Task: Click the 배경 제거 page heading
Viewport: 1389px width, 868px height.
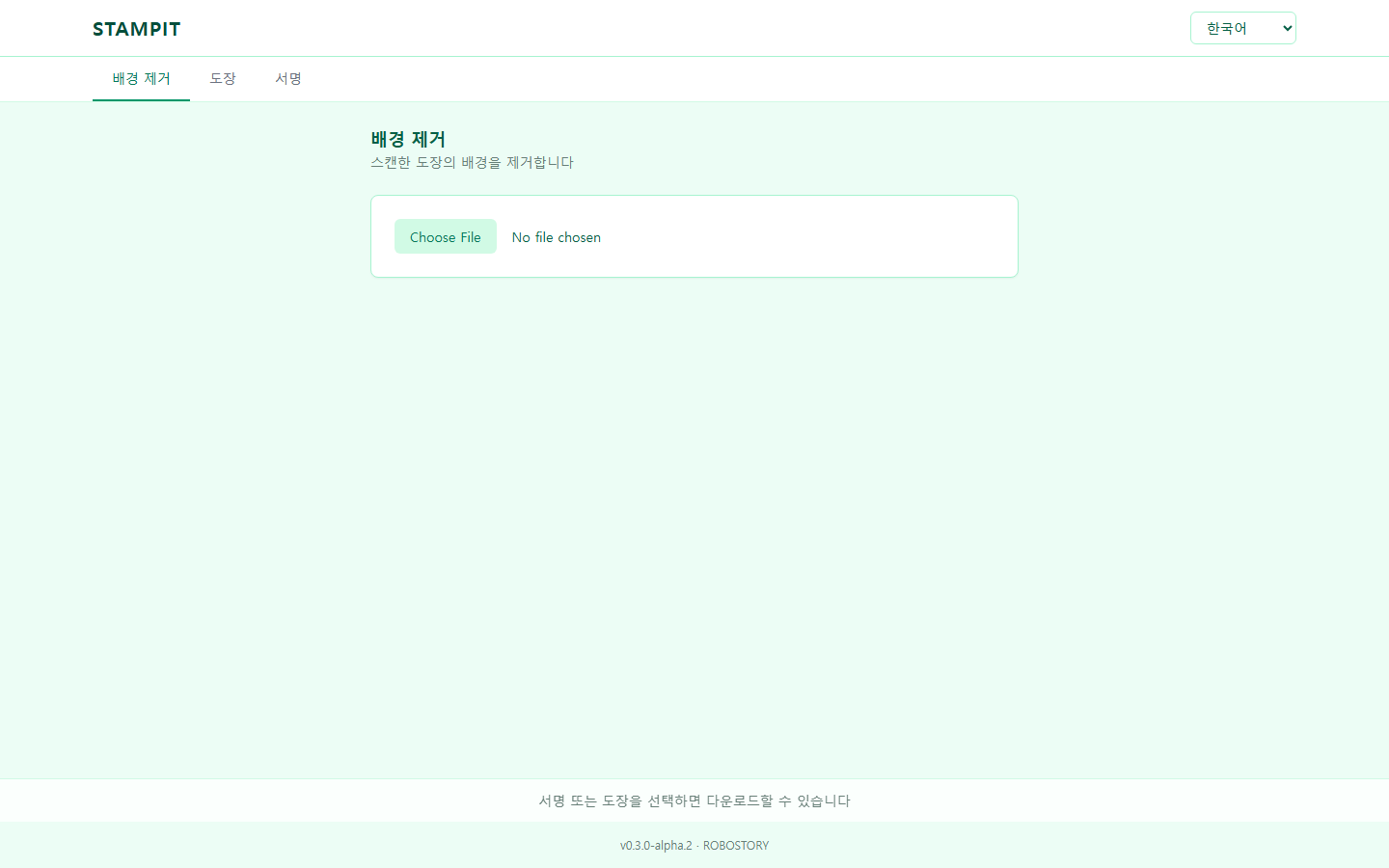Action: pos(408,140)
